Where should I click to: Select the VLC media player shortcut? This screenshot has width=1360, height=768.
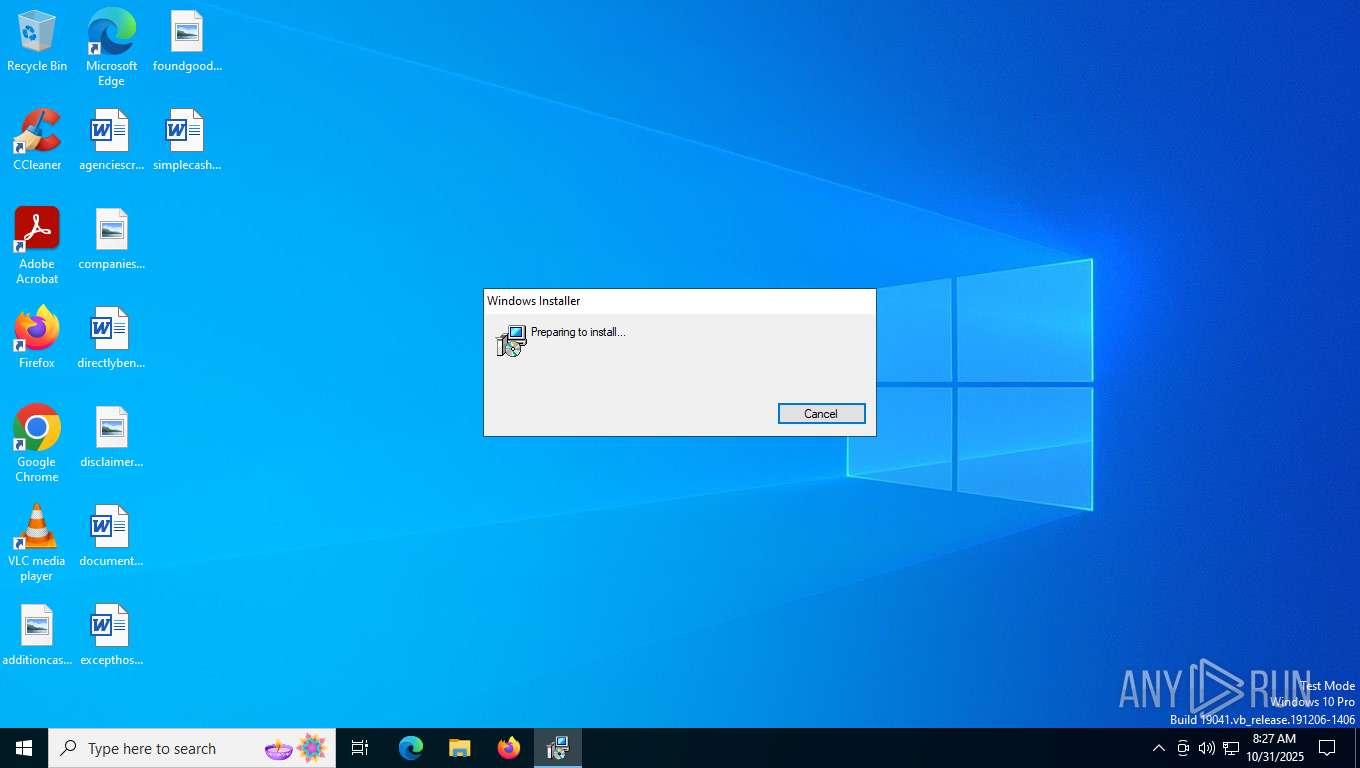pos(37,543)
